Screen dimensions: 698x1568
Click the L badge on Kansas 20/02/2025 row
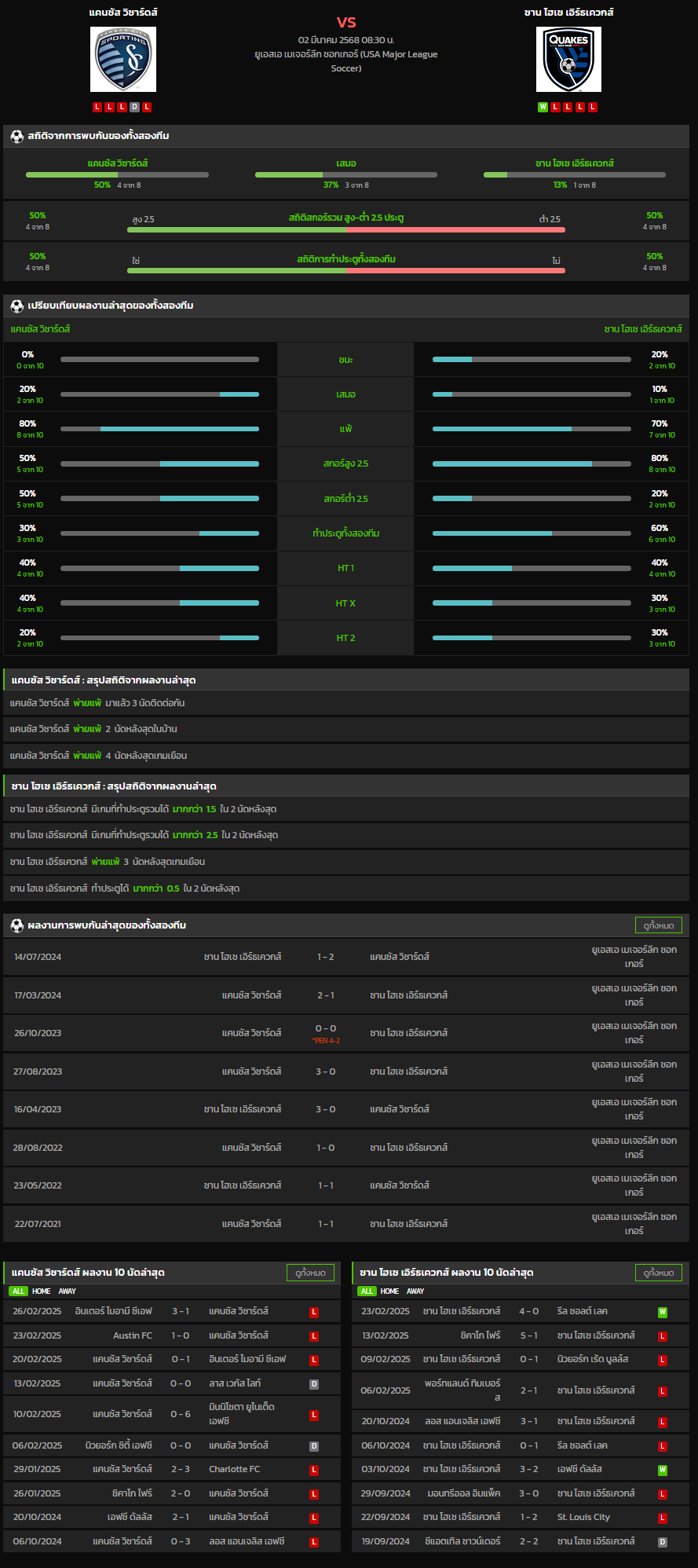pyautogui.click(x=314, y=1360)
